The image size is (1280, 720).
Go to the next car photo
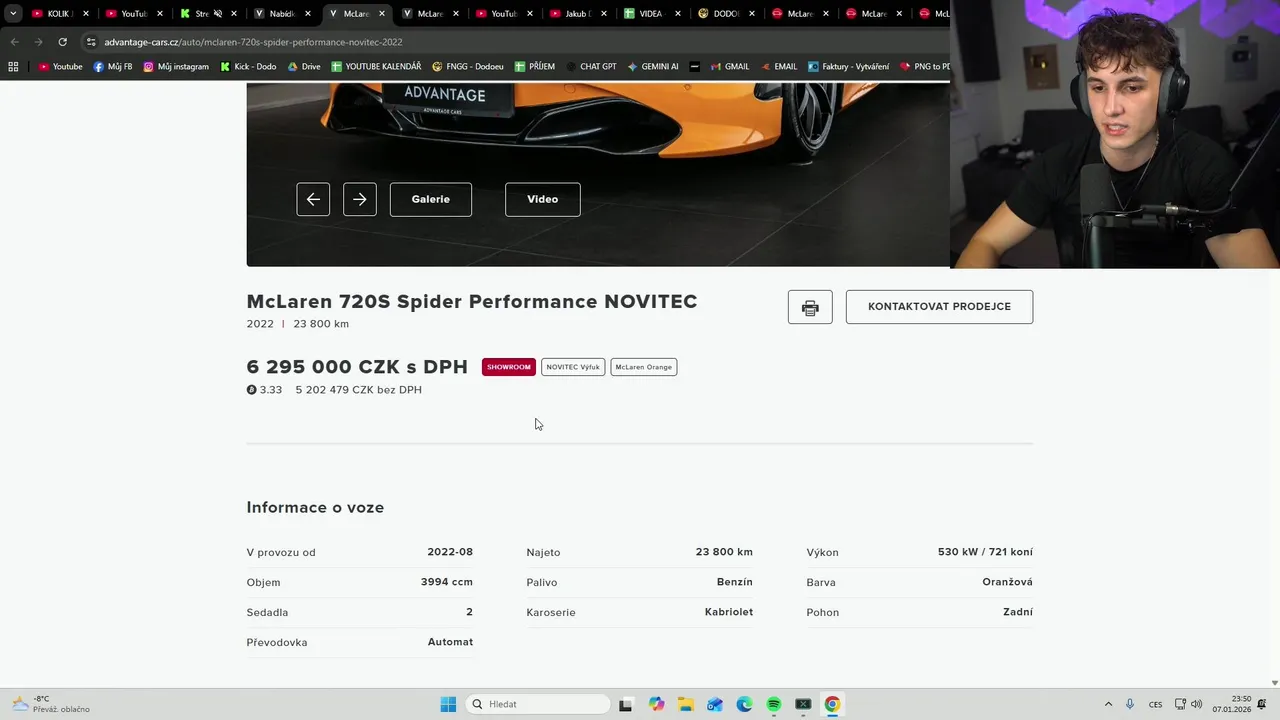coord(360,199)
